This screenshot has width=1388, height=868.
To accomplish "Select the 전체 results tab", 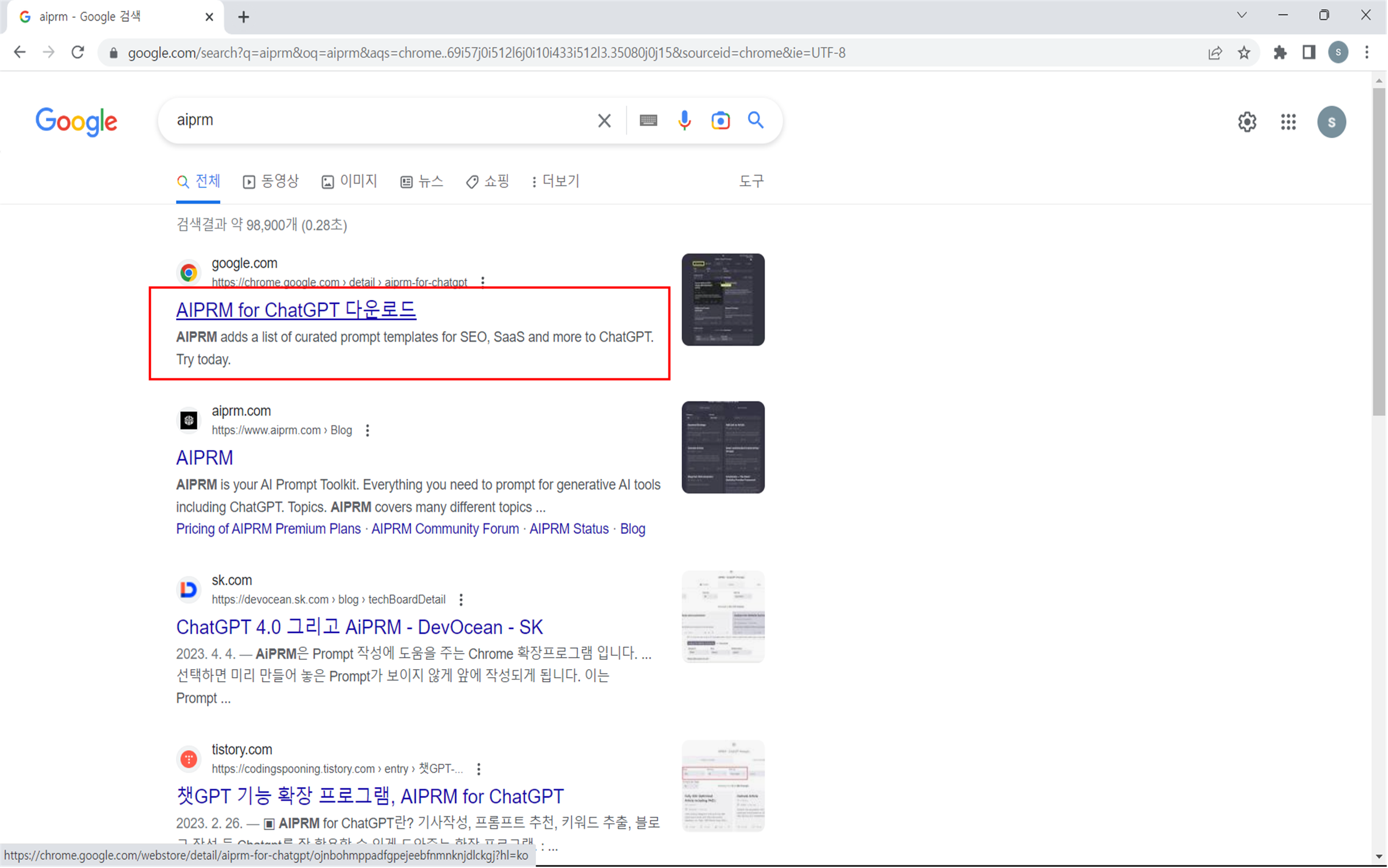I will [198, 182].
